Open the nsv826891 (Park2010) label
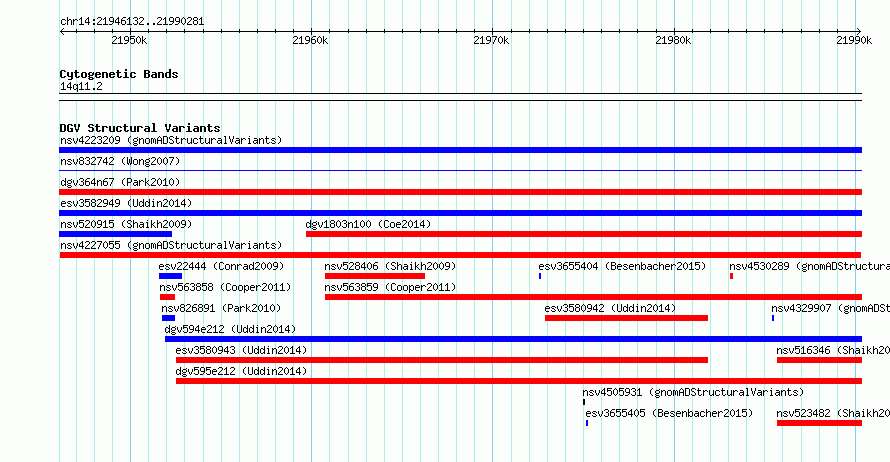This screenshot has width=890, height=462. [x=221, y=308]
